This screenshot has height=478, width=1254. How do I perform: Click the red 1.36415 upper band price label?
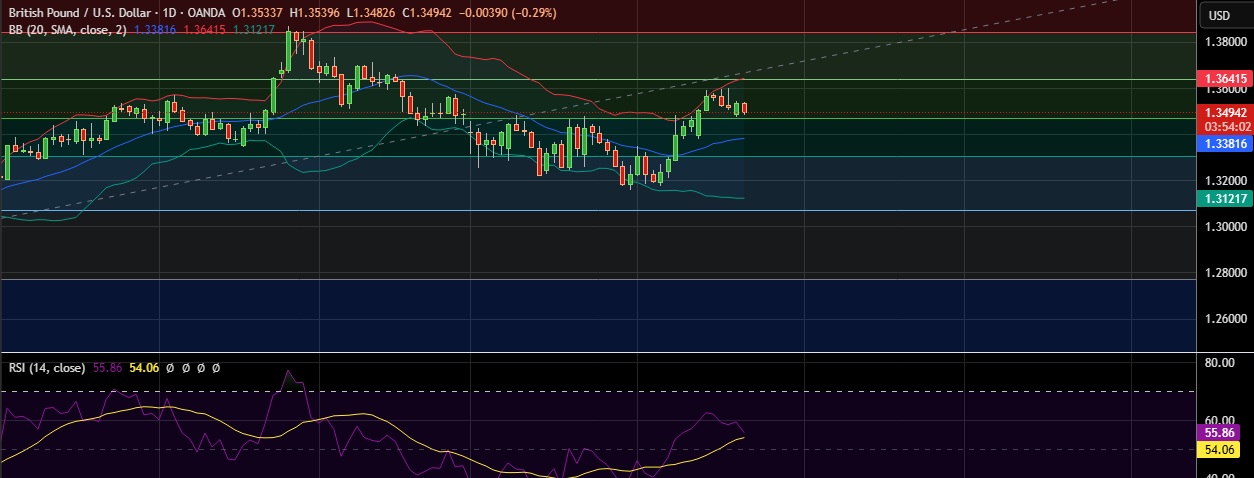pos(1224,78)
